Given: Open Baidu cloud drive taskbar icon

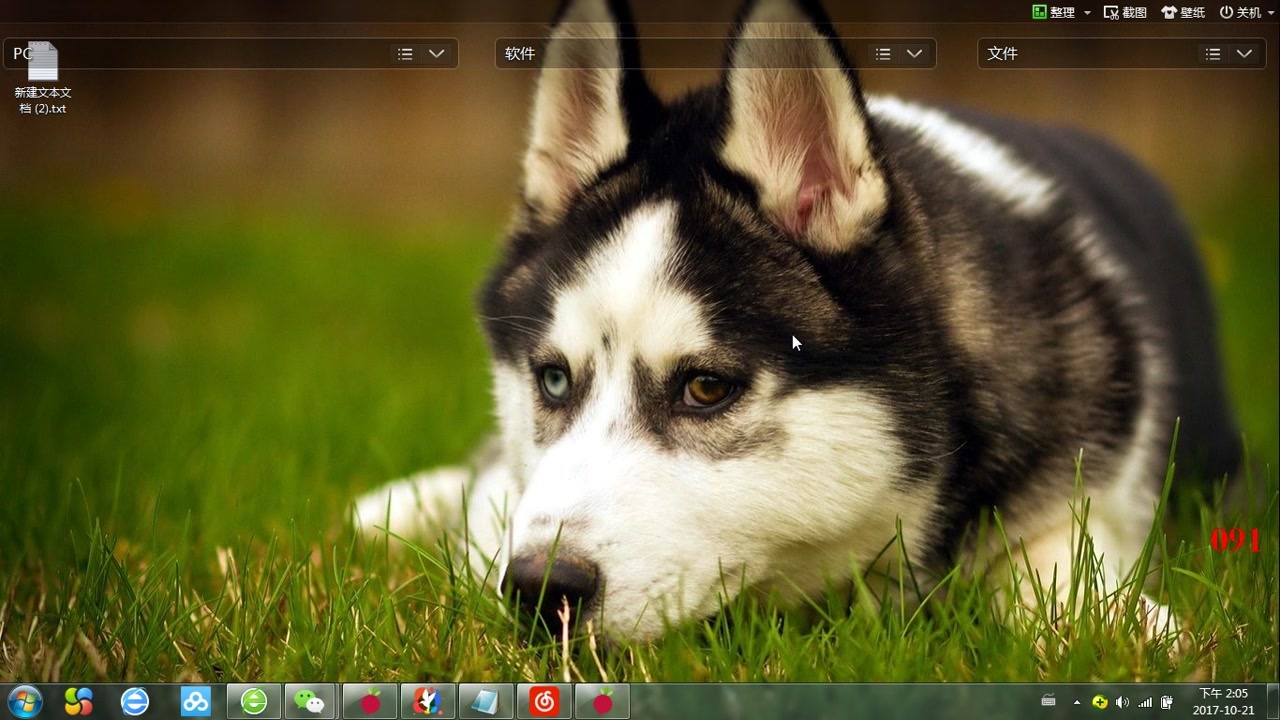Looking at the screenshot, I should (195, 701).
